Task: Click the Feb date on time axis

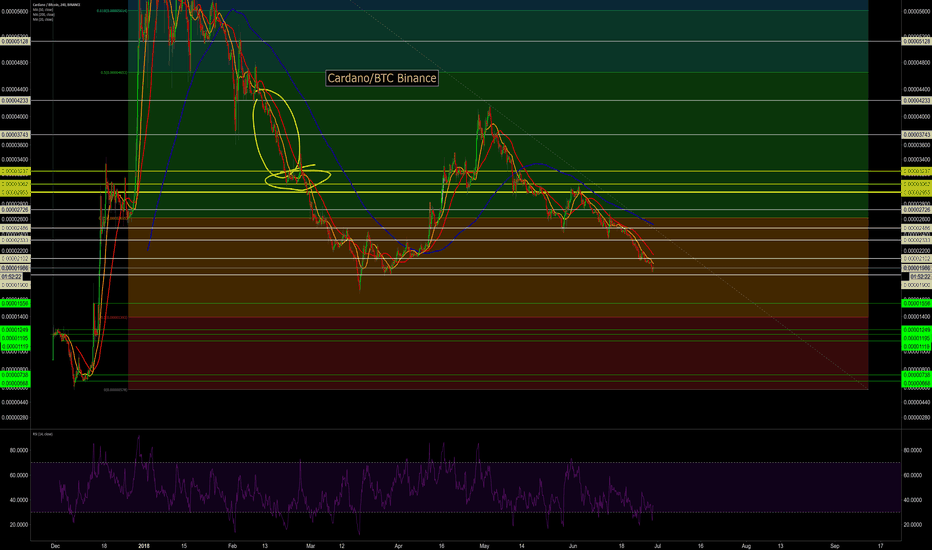Action: coord(232,546)
